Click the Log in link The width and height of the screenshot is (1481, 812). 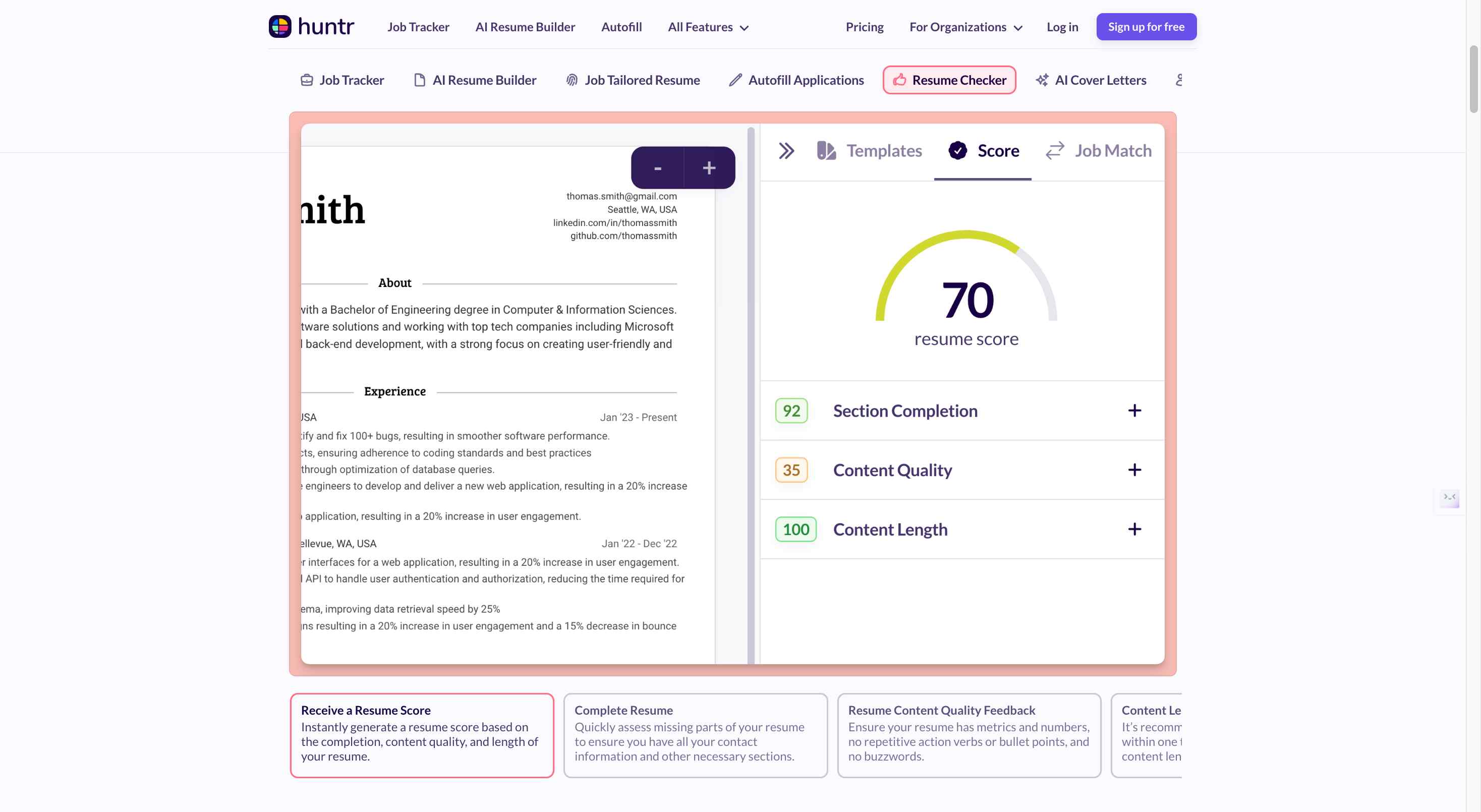(1062, 27)
